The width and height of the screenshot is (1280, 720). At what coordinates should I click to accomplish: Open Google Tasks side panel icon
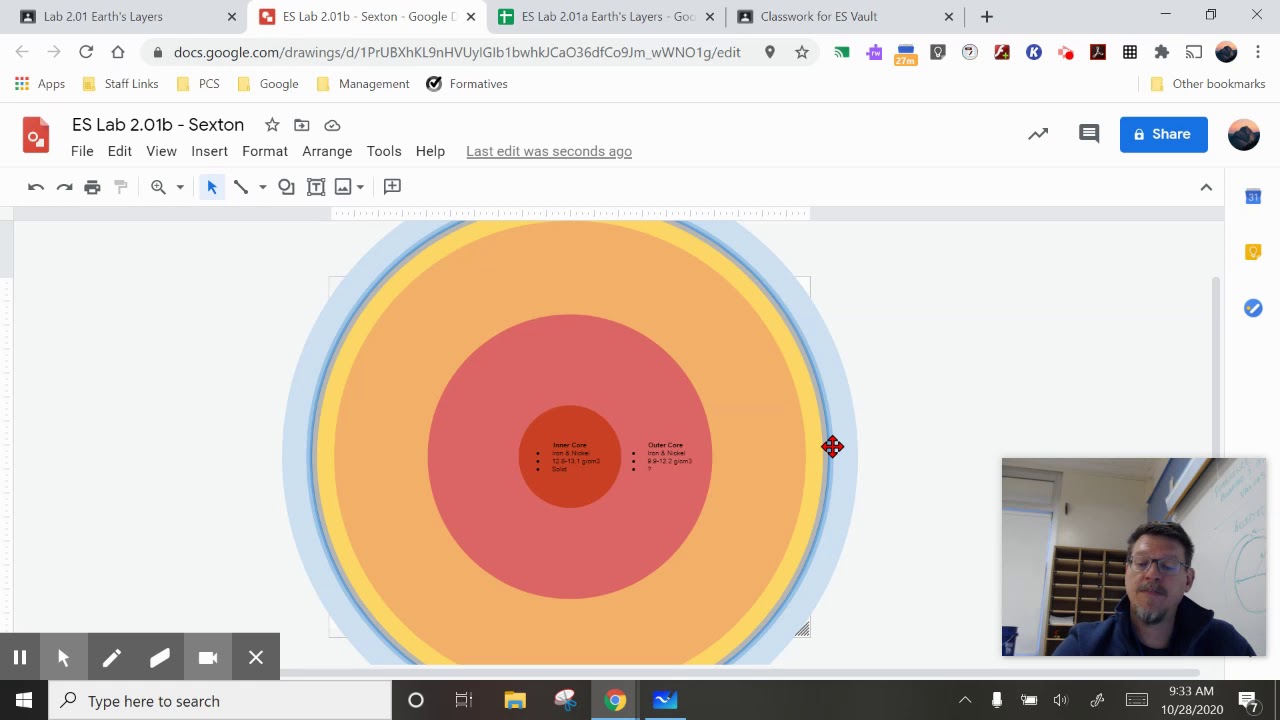(x=1253, y=308)
